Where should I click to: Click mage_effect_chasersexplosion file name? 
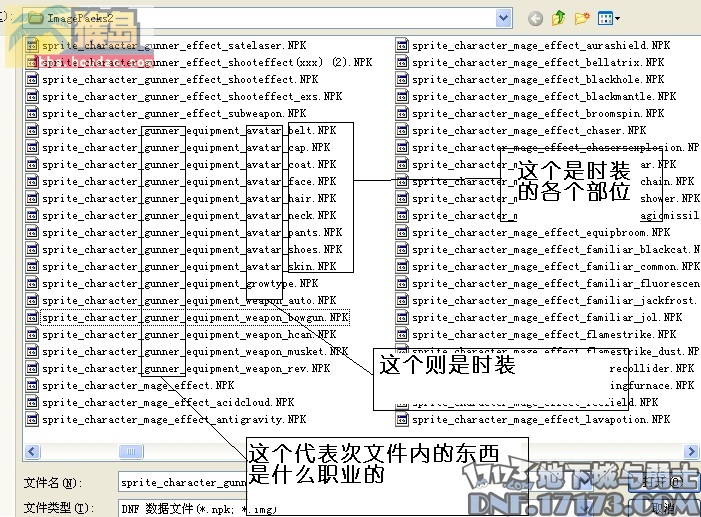click(556, 147)
